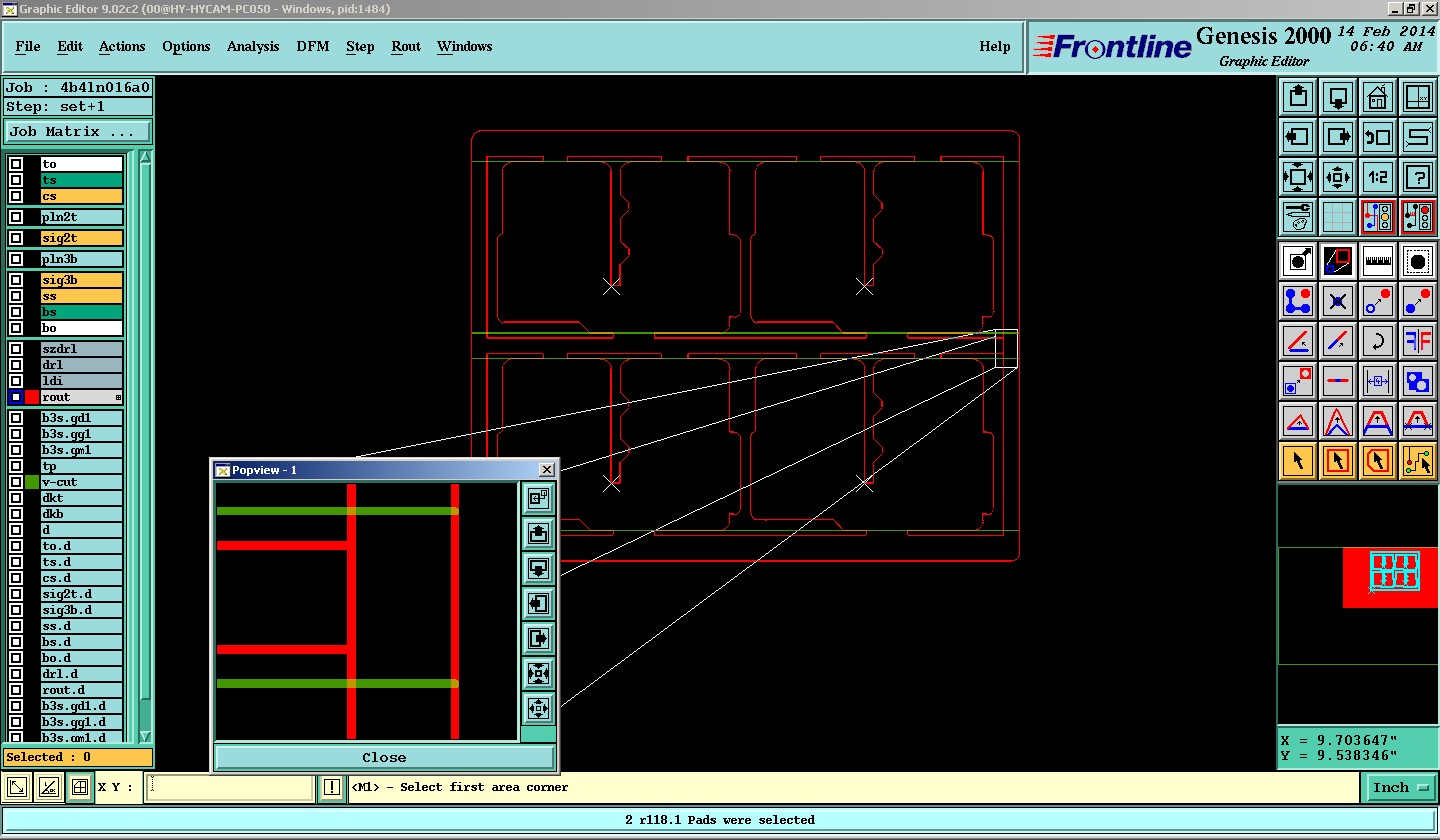Viewport: 1440px width, 840px height.
Task: Select the rectangle area selection arrow tool
Action: pos(1338,461)
